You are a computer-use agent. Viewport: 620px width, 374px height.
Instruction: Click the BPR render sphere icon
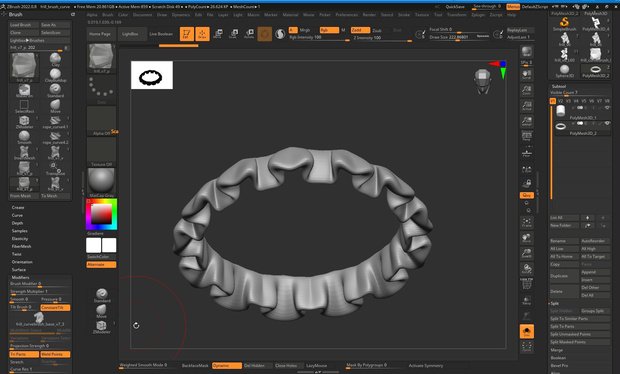(x=526, y=52)
